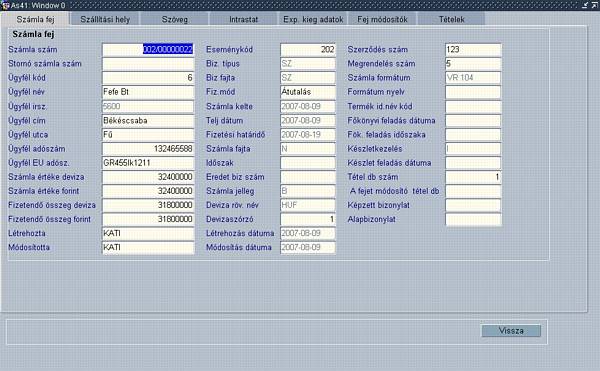The width and height of the screenshot is (600, 371).
Task: Click the Számla fajta field
Action: tap(308, 149)
